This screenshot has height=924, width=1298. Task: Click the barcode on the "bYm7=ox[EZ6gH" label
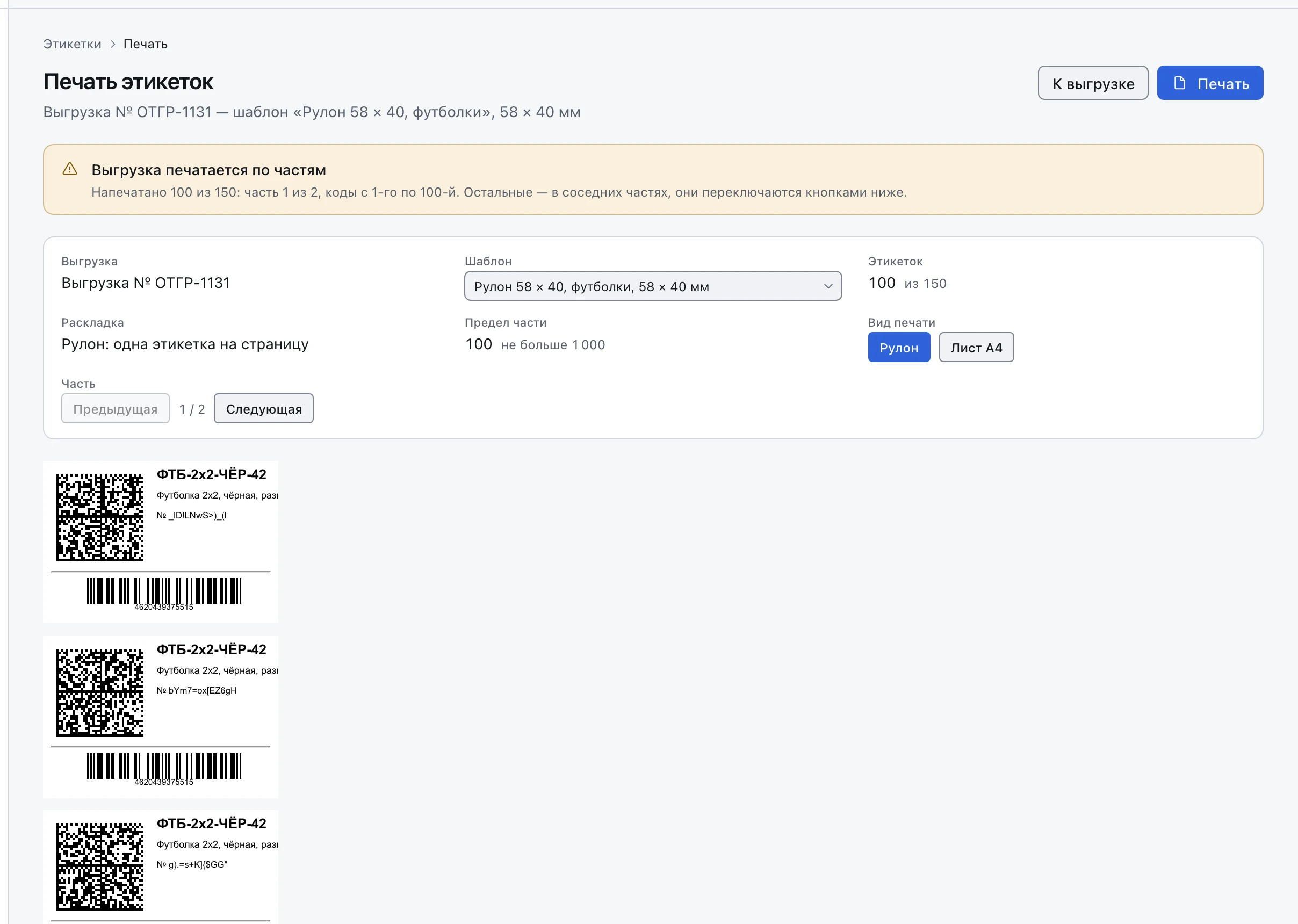pyautogui.click(x=164, y=769)
